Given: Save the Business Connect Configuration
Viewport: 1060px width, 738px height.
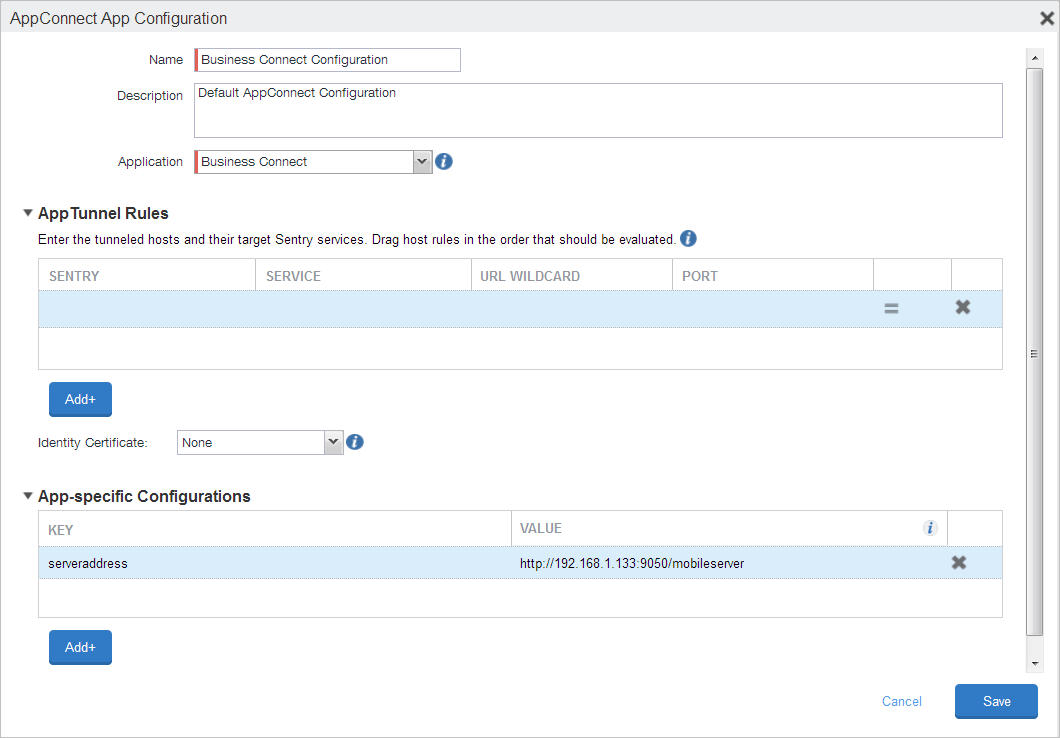Looking at the screenshot, I should 996,701.
